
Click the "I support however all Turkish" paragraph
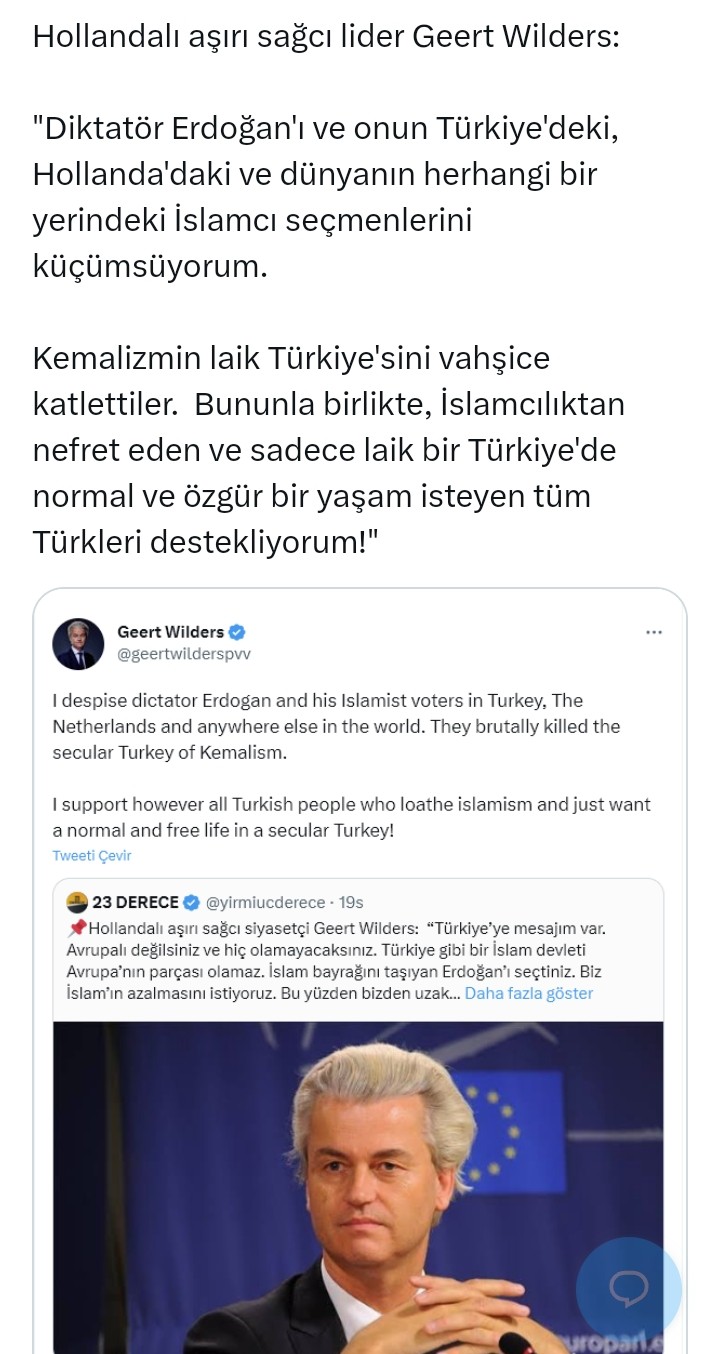(351, 817)
